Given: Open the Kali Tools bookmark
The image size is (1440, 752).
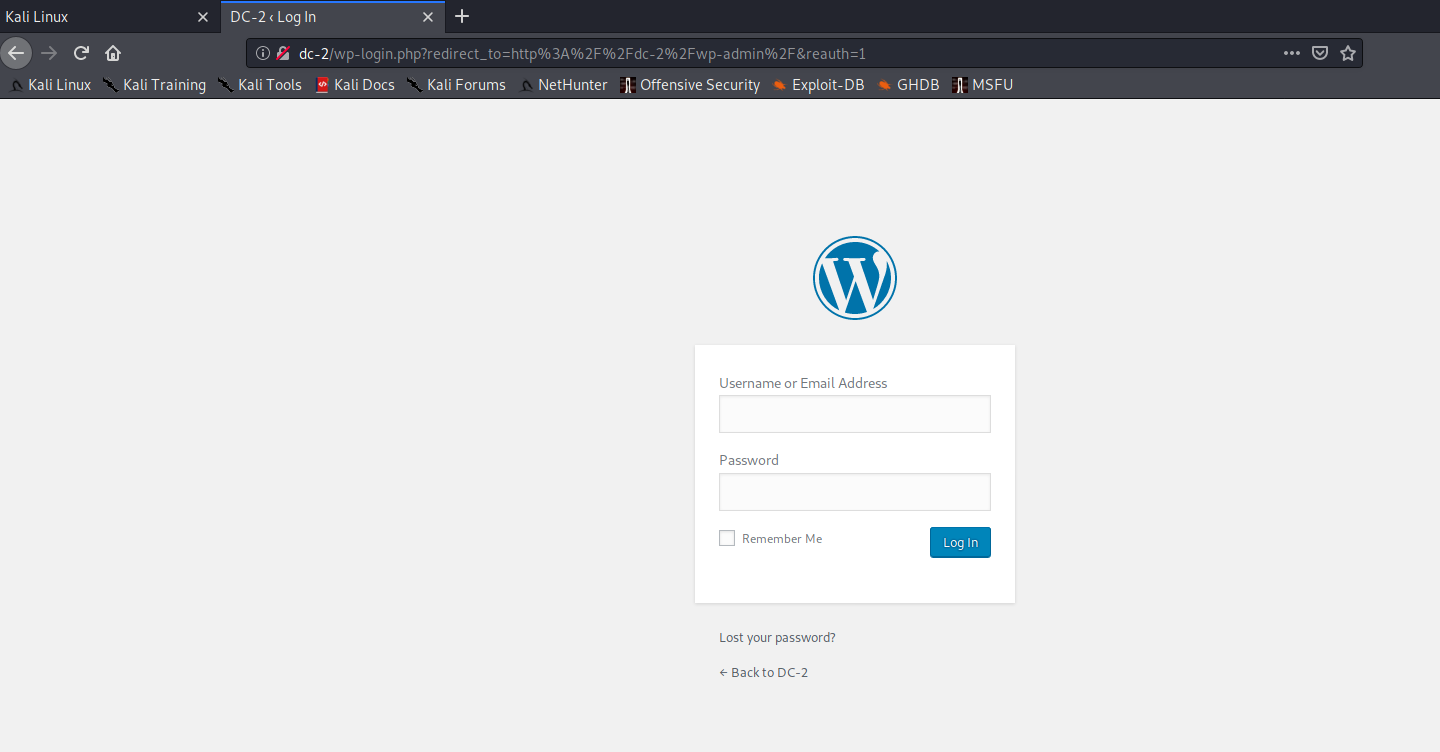Looking at the screenshot, I should (x=259, y=85).
